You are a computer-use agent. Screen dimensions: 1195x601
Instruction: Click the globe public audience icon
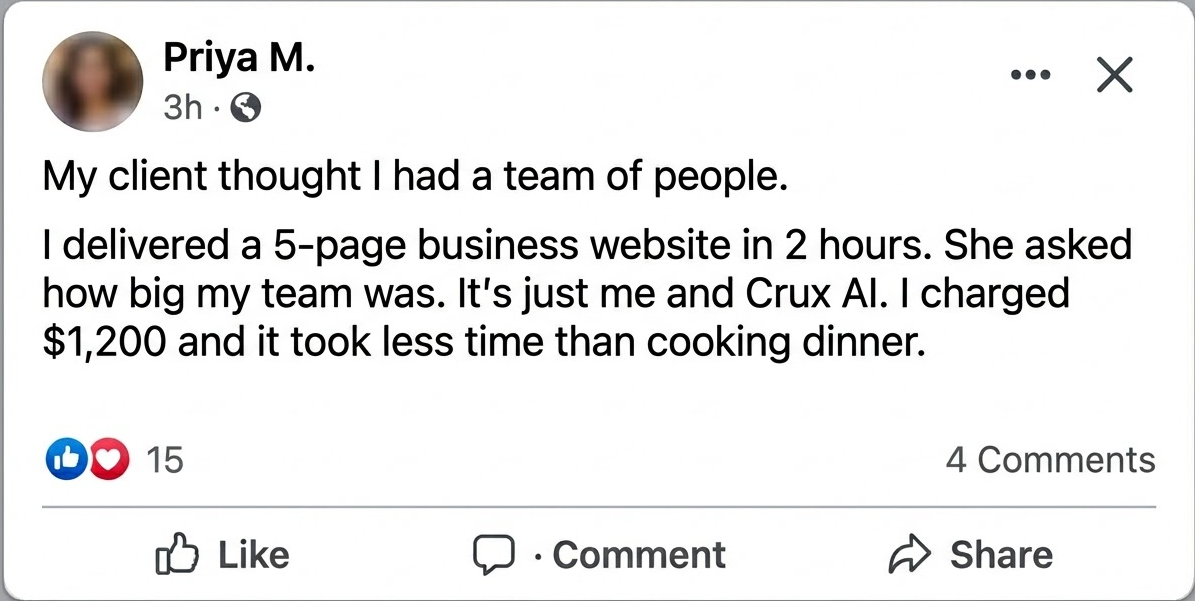click(245, 108)
